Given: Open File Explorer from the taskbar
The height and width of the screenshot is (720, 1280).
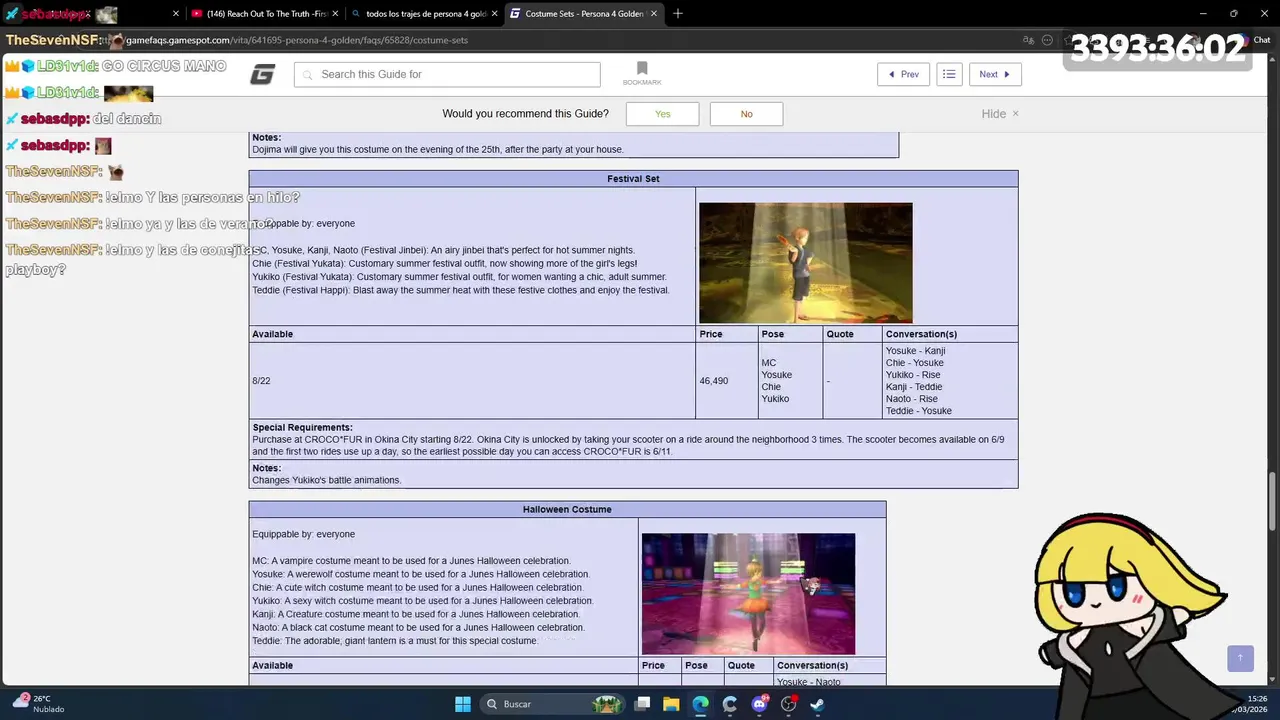Looking at the screenshot, I should pyautogui.click(x=671, y=704).
